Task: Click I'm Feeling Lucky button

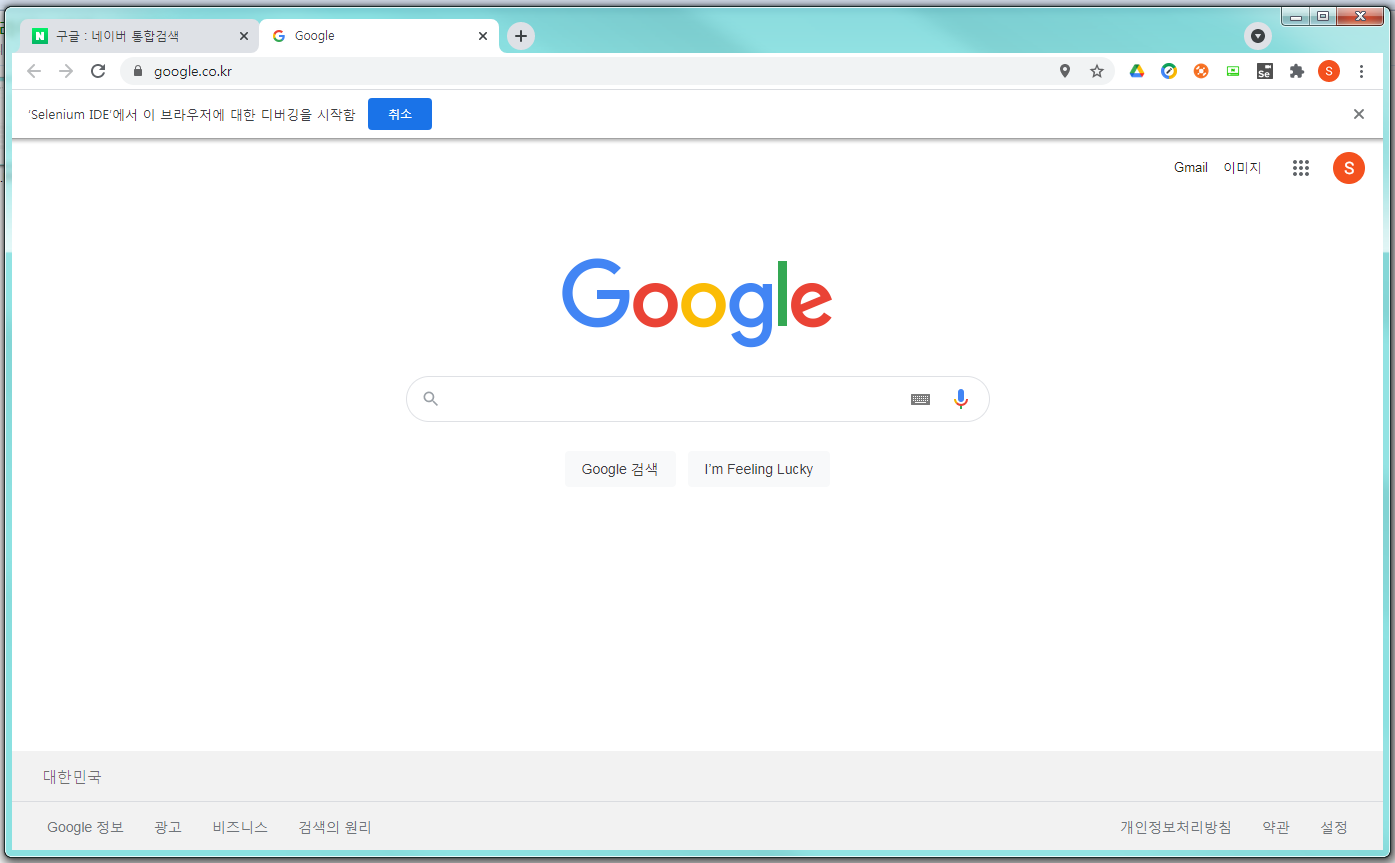Action: coord(759,469)
